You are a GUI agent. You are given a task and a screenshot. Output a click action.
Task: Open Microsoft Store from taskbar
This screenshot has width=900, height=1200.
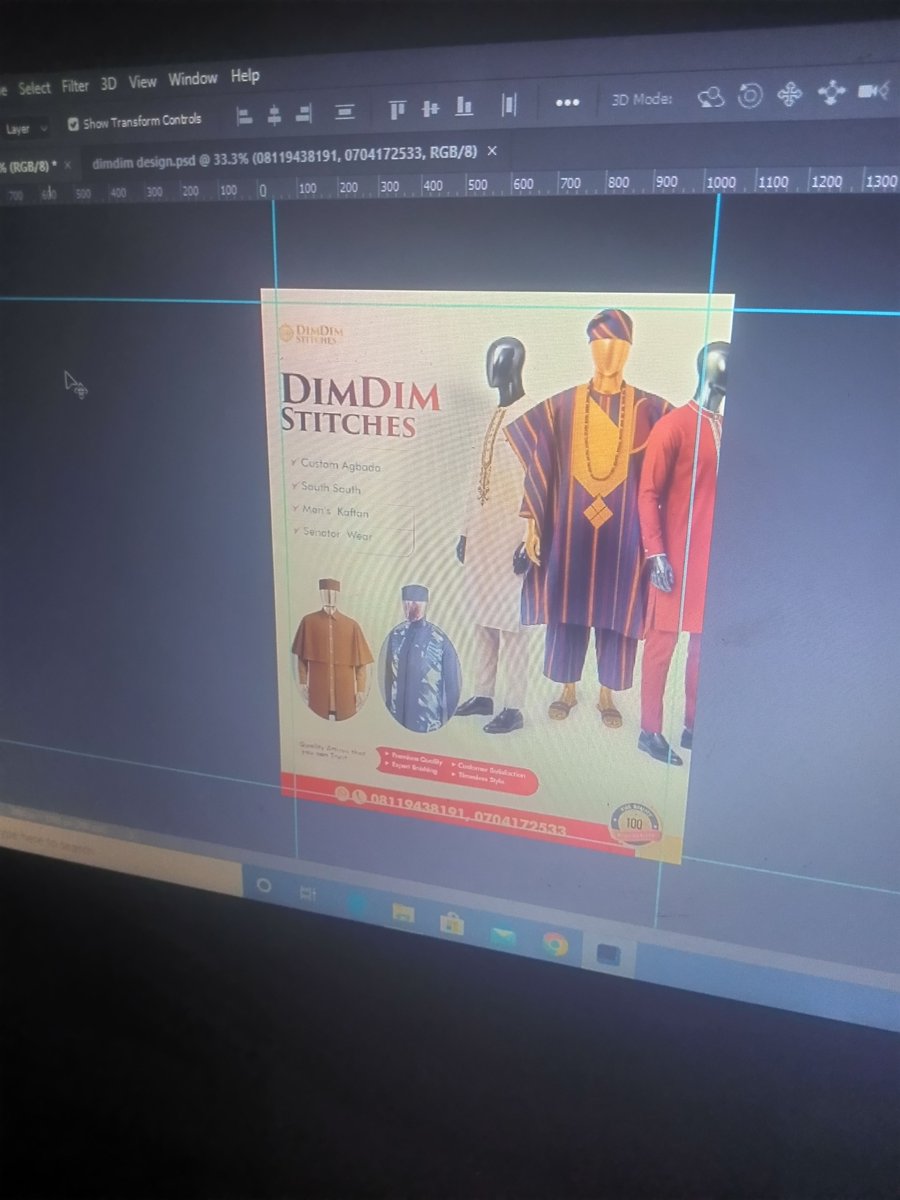coord(452,922)
